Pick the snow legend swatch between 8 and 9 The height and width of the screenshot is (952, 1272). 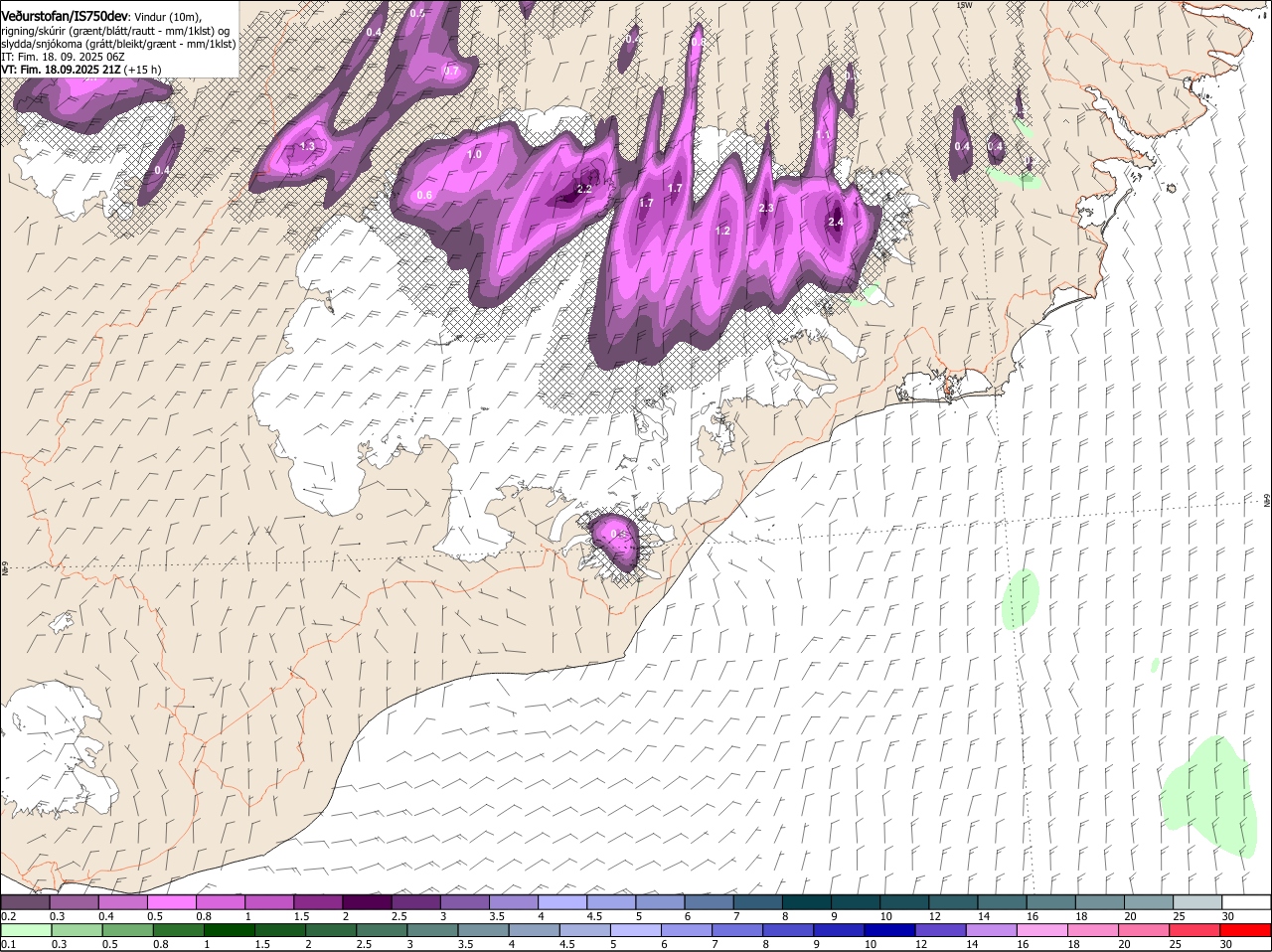coord(807,902)
